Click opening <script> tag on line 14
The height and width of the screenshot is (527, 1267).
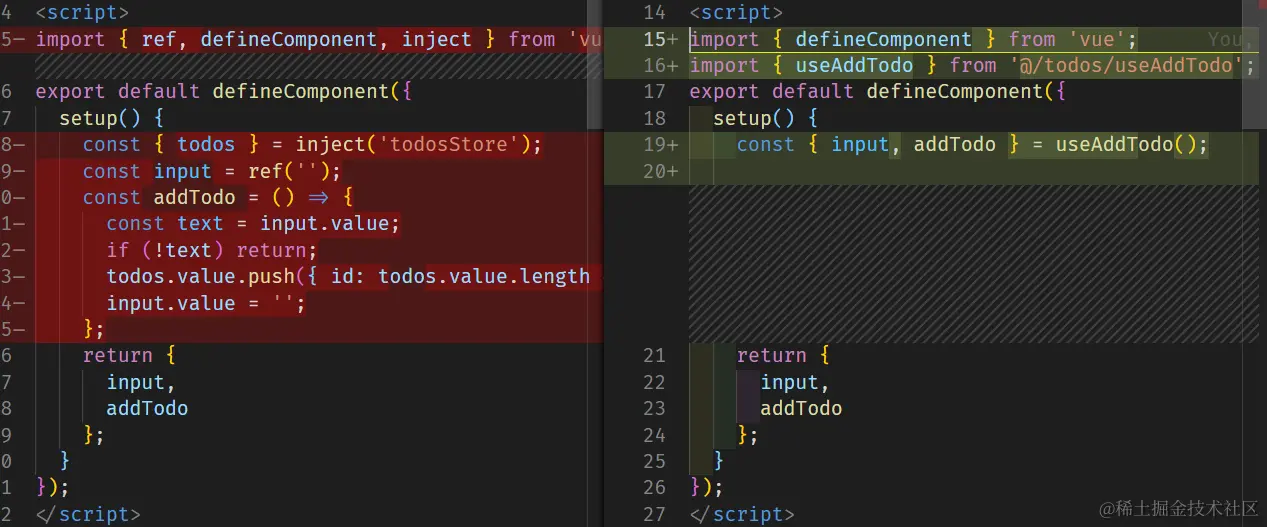coord(736,13)
